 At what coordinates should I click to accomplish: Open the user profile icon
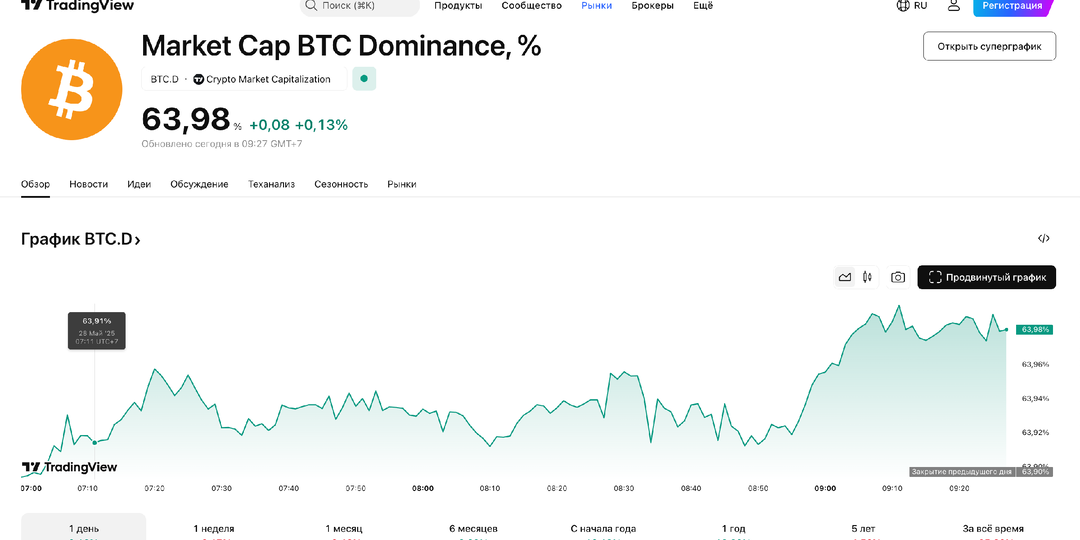(954, 6)
